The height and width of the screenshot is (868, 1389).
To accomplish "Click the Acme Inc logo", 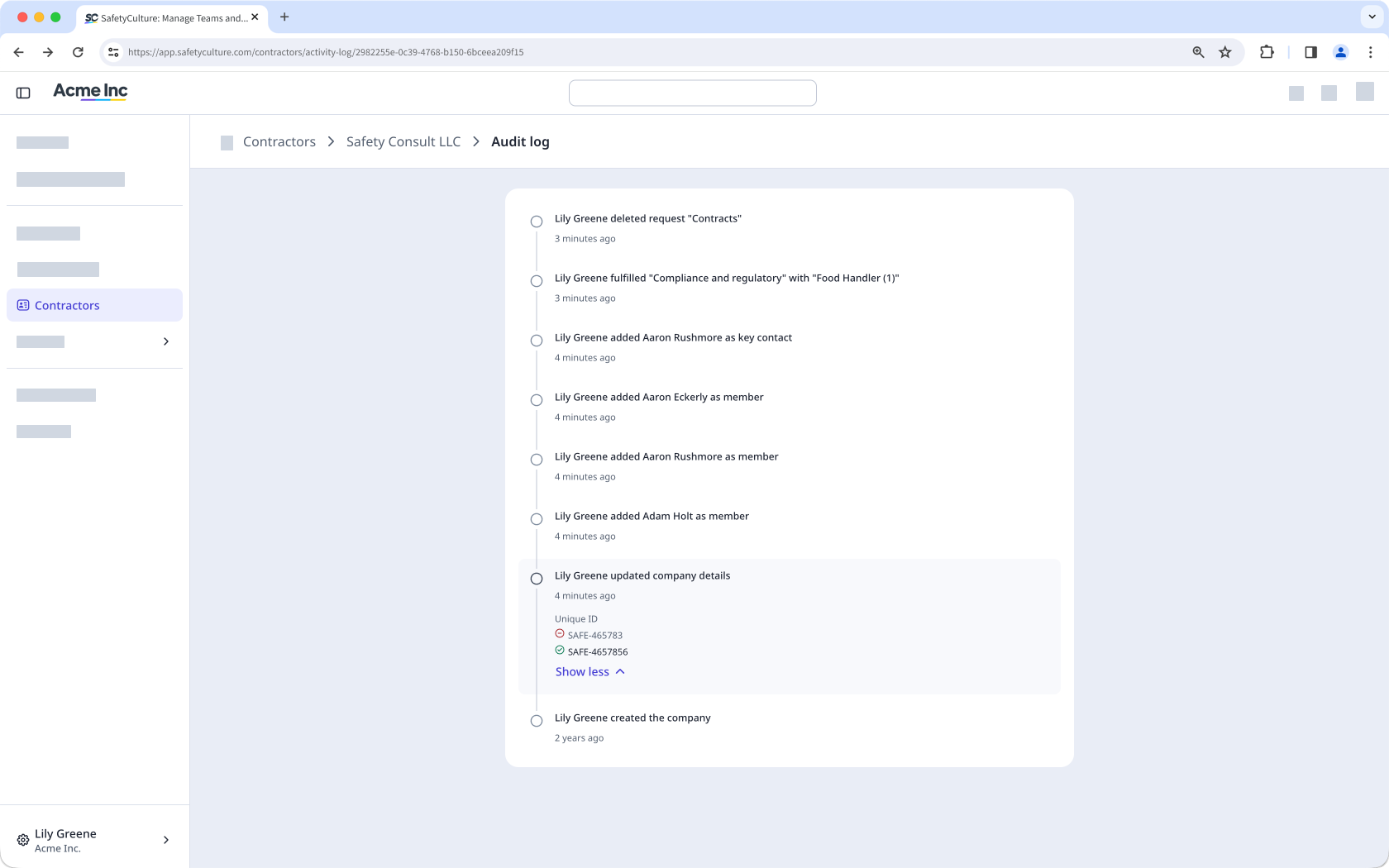I will coord(90,91).
